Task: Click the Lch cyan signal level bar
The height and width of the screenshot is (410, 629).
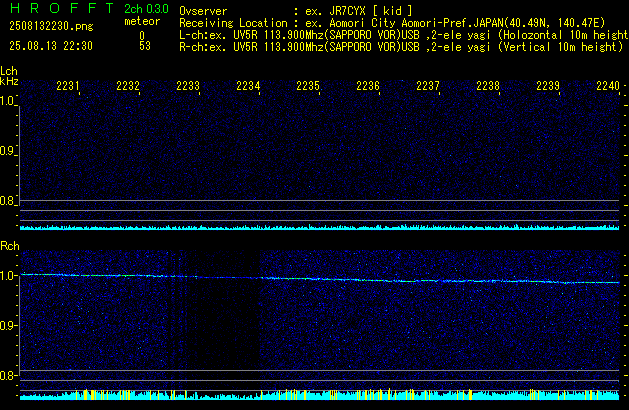Action: click(x=320, y=227)
